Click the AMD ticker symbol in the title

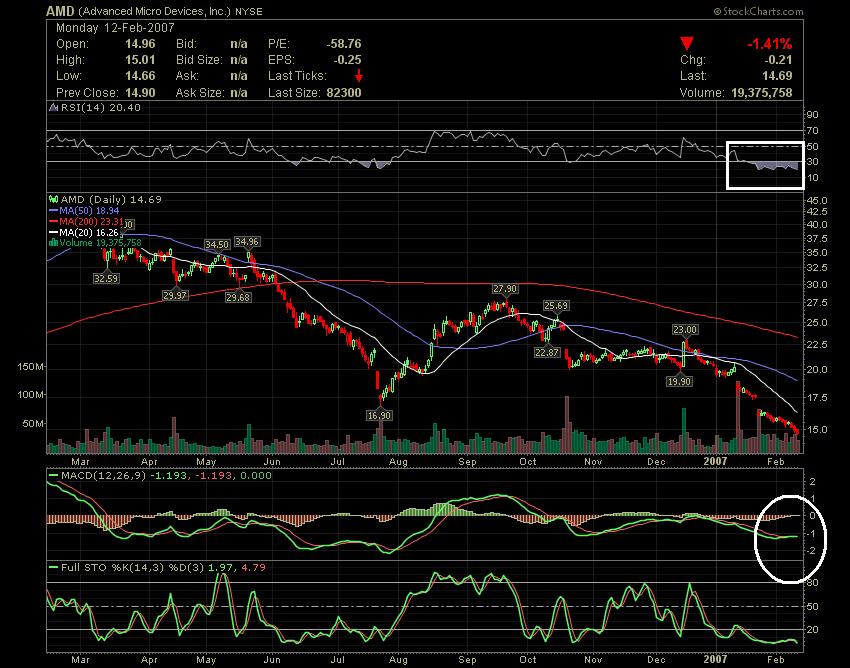coord(60,11)
